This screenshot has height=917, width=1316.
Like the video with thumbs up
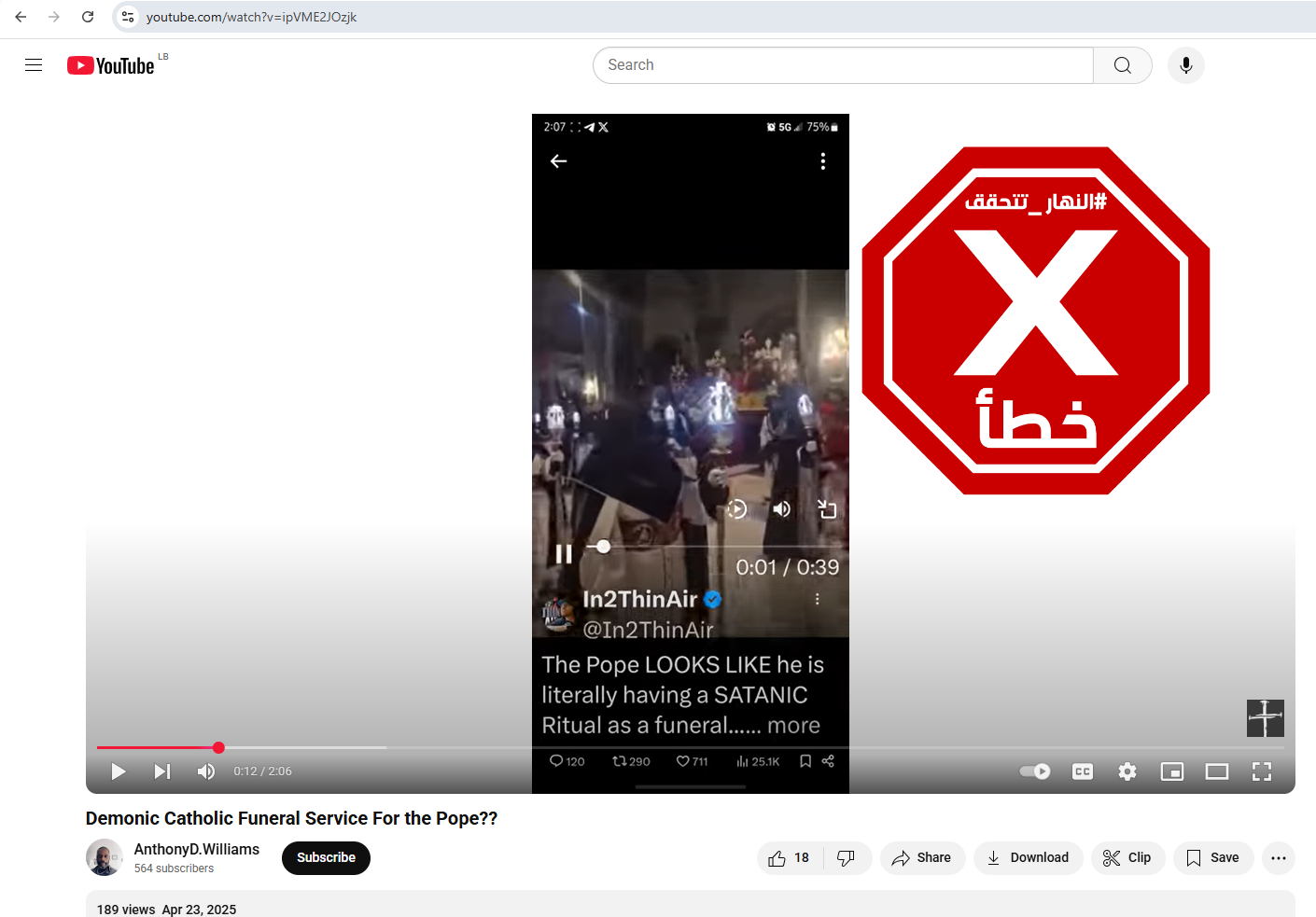coord(790,858)
